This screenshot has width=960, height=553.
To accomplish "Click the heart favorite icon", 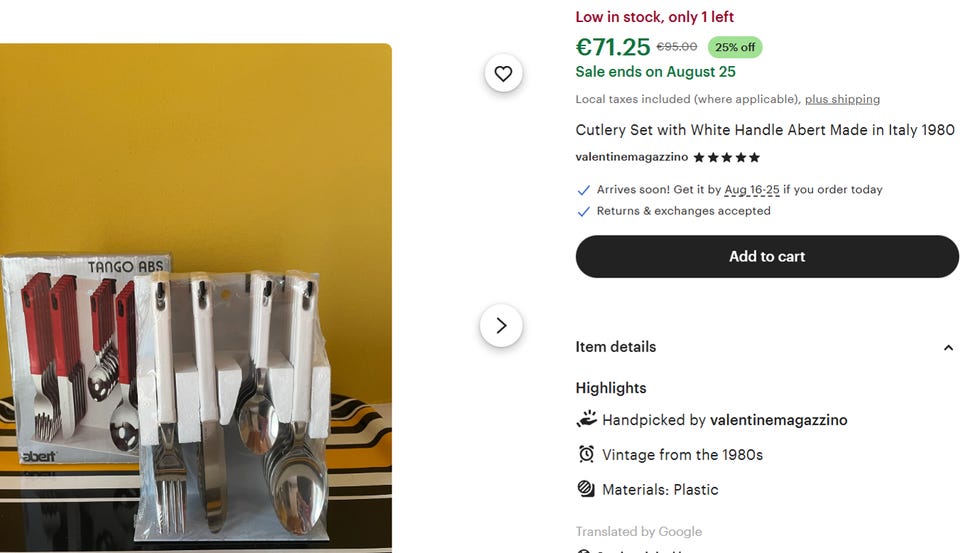I will [x=503, y=73].
